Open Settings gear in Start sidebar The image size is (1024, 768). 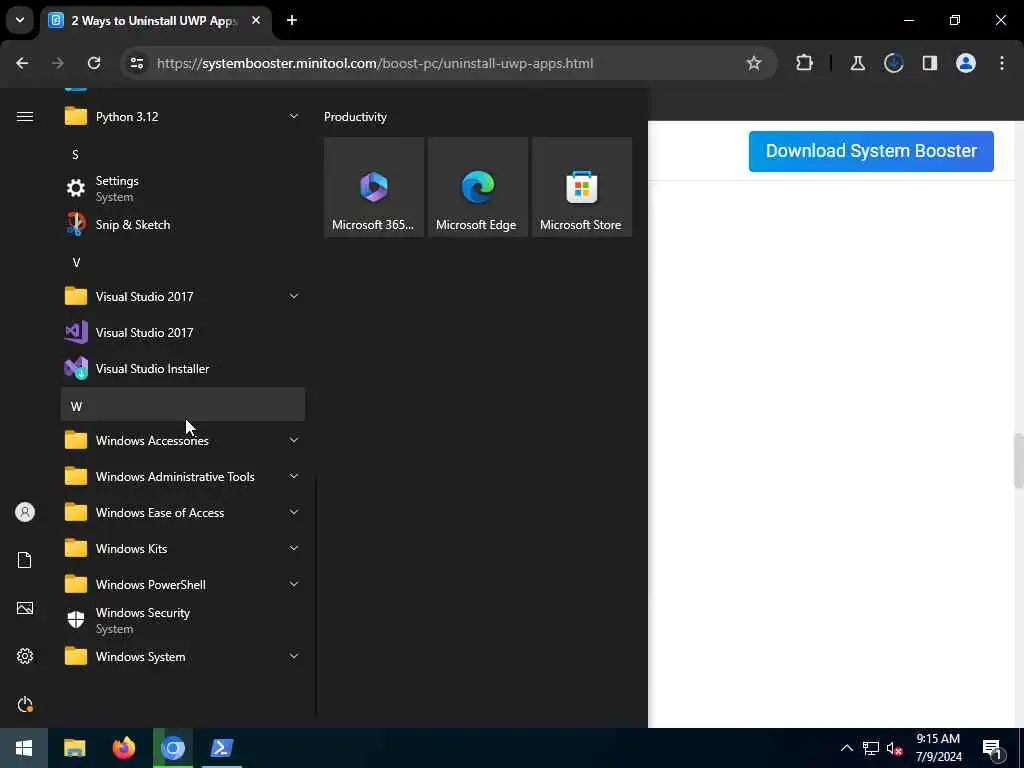click(25, 656)
